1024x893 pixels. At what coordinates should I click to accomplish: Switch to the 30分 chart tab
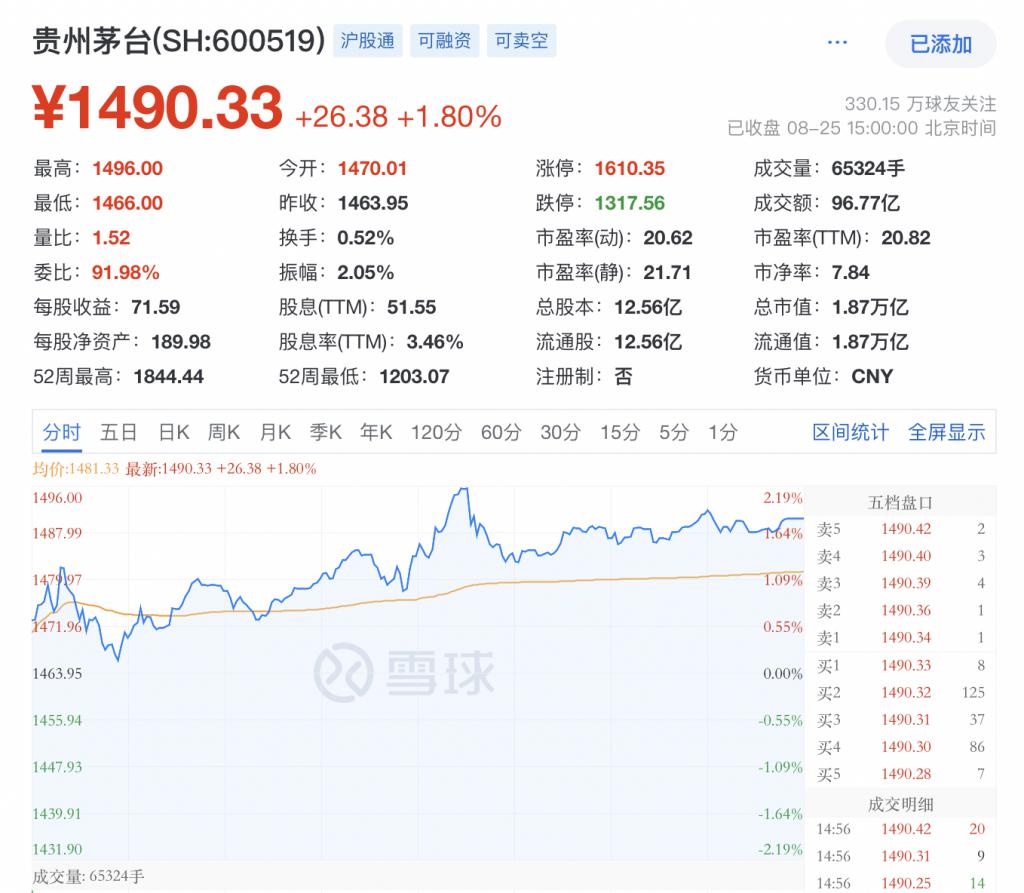(560, 432)
